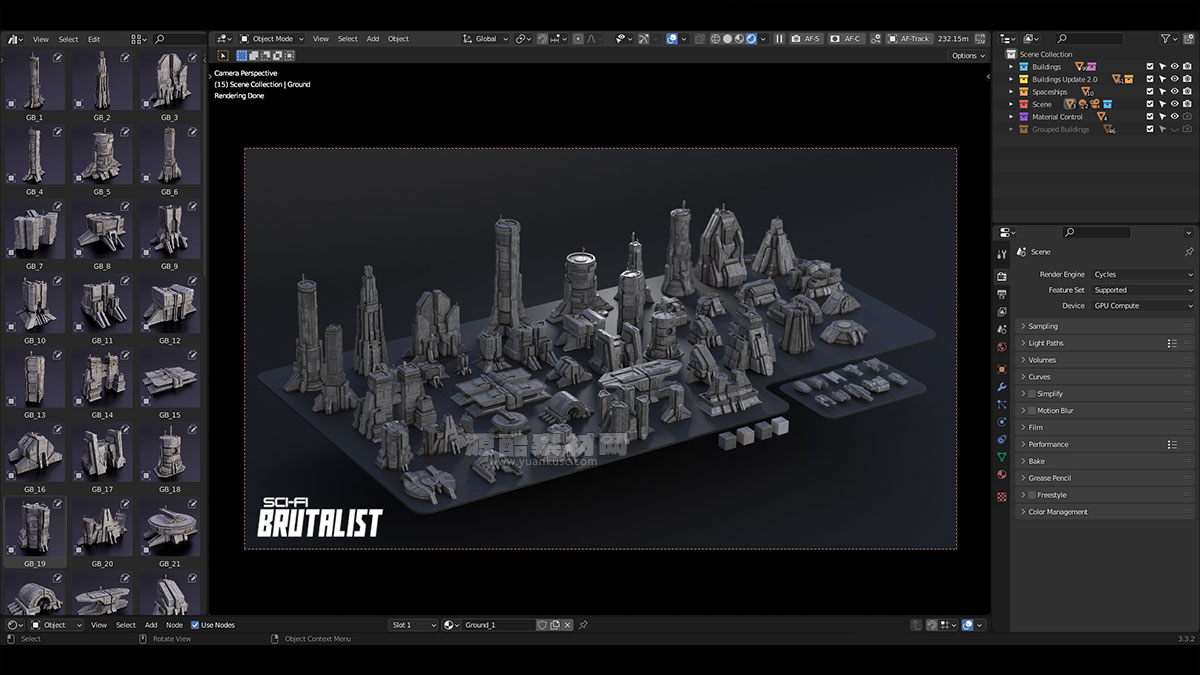The height and width of the screenshot is (675, 1200).
Task: Duplicate Ground_1 material with new copy icon
Action: 555,625
